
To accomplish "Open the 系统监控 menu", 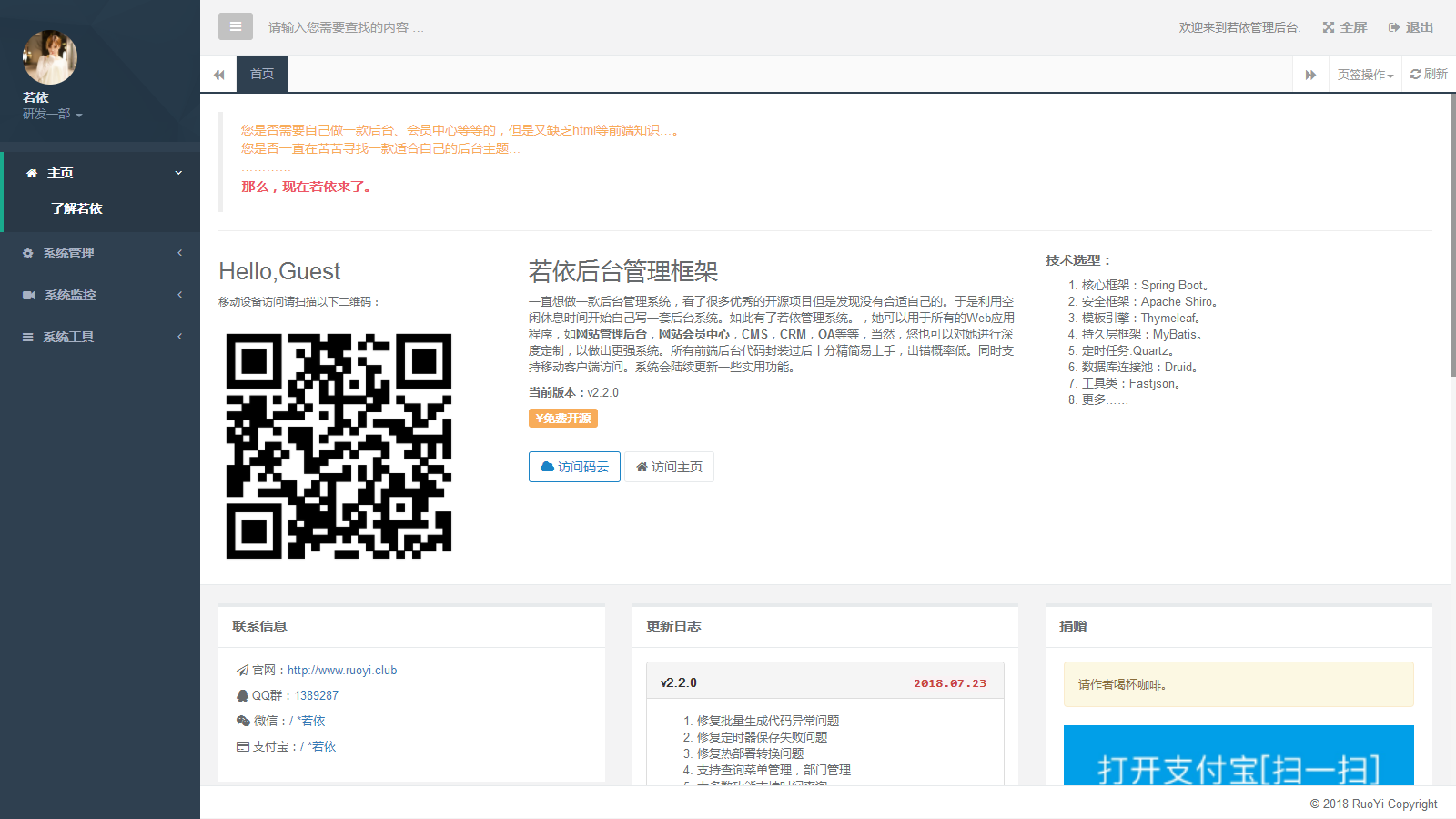I will [100, 295].
